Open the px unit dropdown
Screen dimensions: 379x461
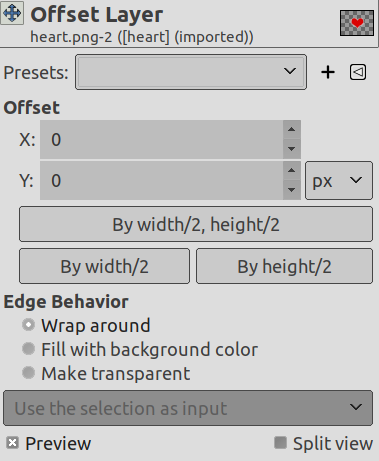339,180
